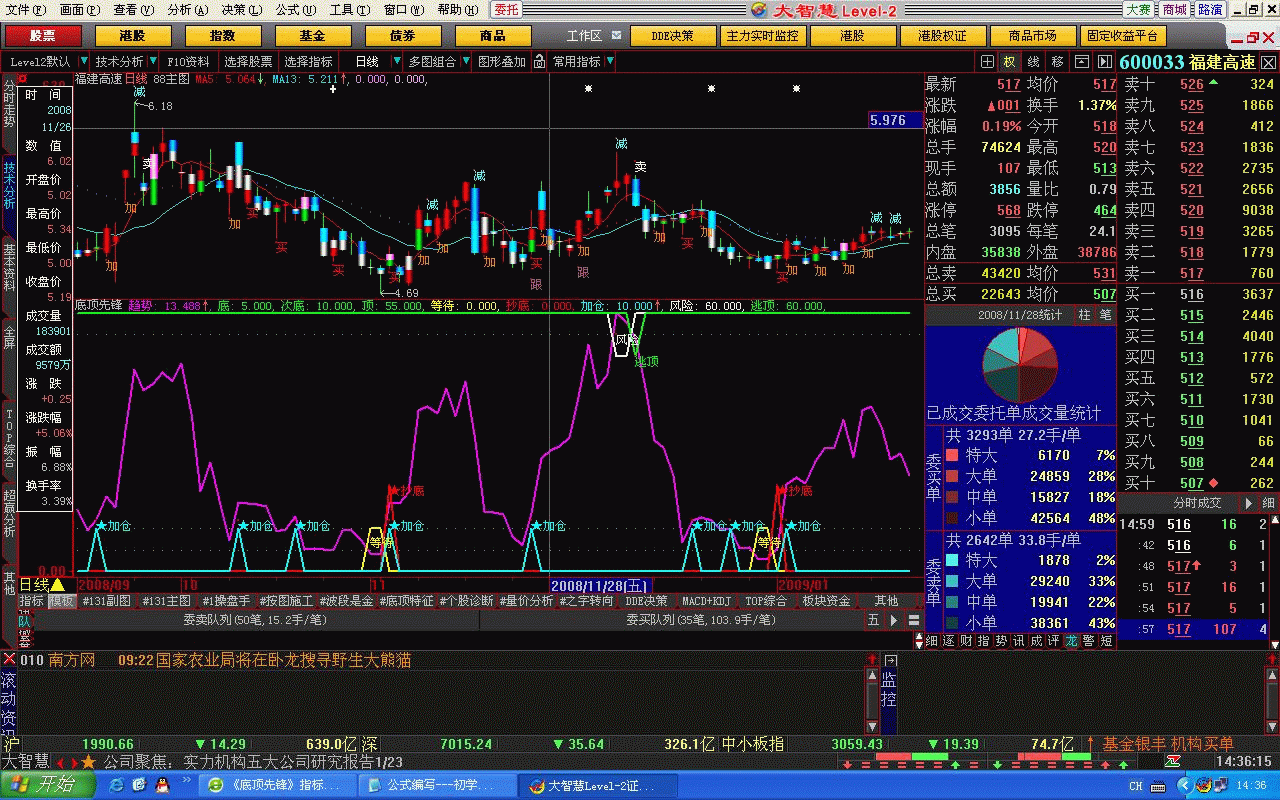Select the 龙 tab in bottom right panel
This screenshot has width=1280, height=800.
(1072, 641)
